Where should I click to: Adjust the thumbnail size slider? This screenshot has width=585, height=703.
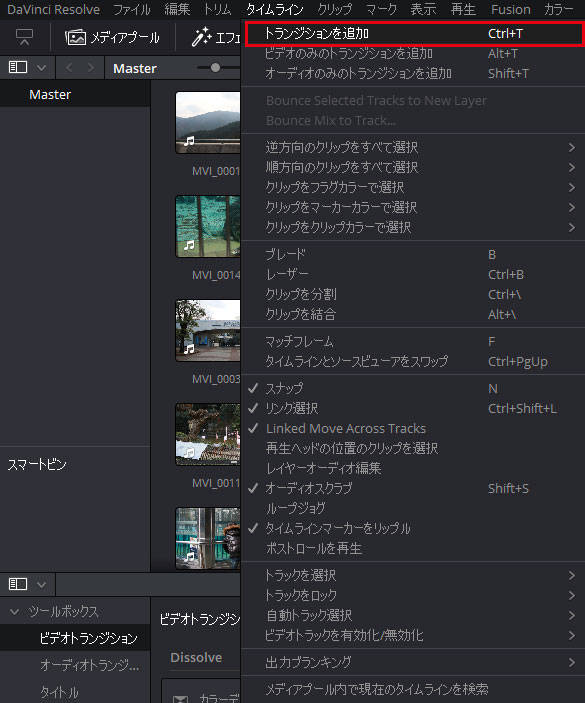(x=215, y=68)
